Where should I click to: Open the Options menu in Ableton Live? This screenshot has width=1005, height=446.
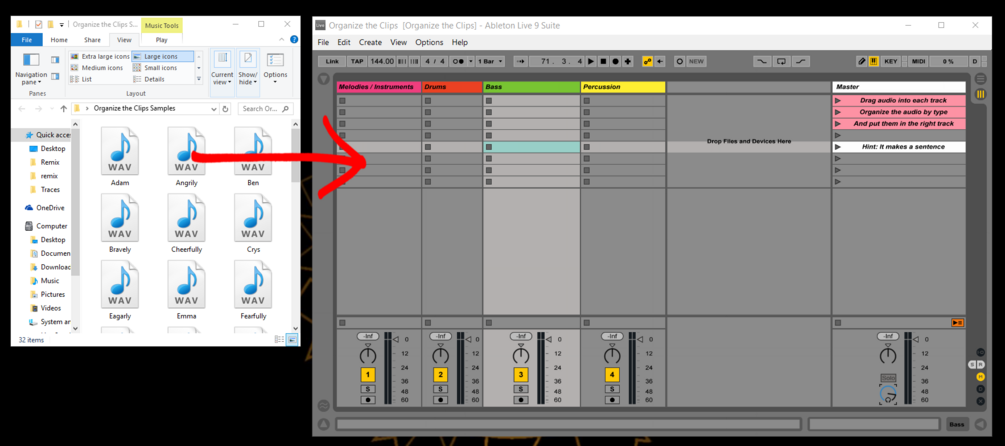429,42
